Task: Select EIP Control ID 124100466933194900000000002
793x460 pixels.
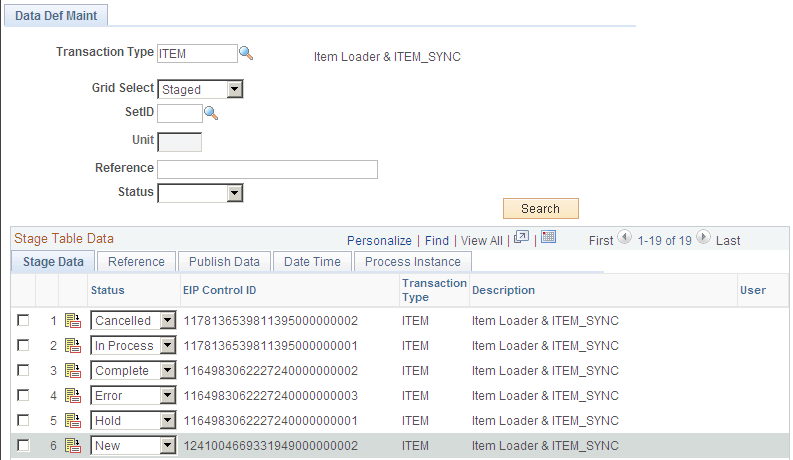Action: pyautogui.click(x=271, y=445)
